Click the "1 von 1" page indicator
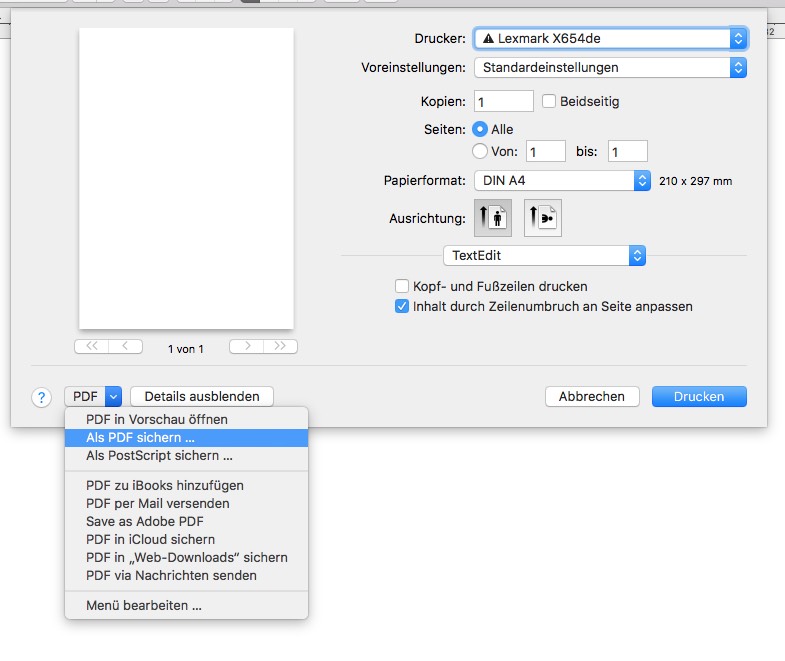The width and height of the screenshot is (785, 661). pyautogui.click(x=186, y=349)
